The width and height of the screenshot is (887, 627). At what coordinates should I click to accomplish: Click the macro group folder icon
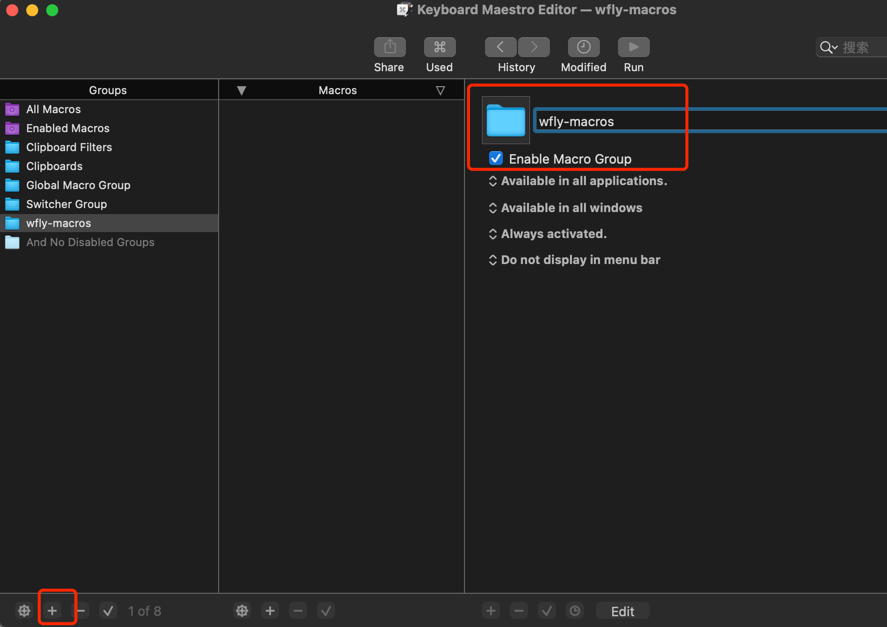click(506, 120)
